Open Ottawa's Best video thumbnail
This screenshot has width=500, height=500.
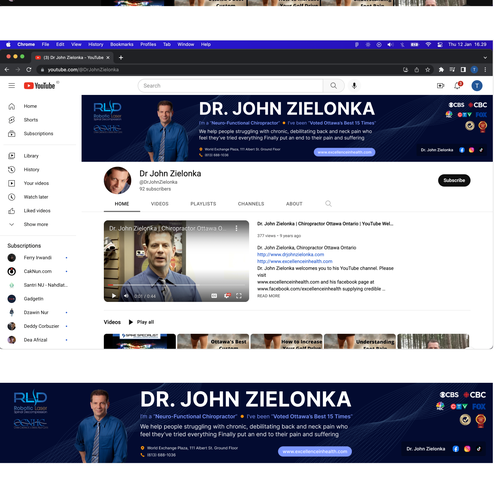pyautogui.click(x=213, y=341)
